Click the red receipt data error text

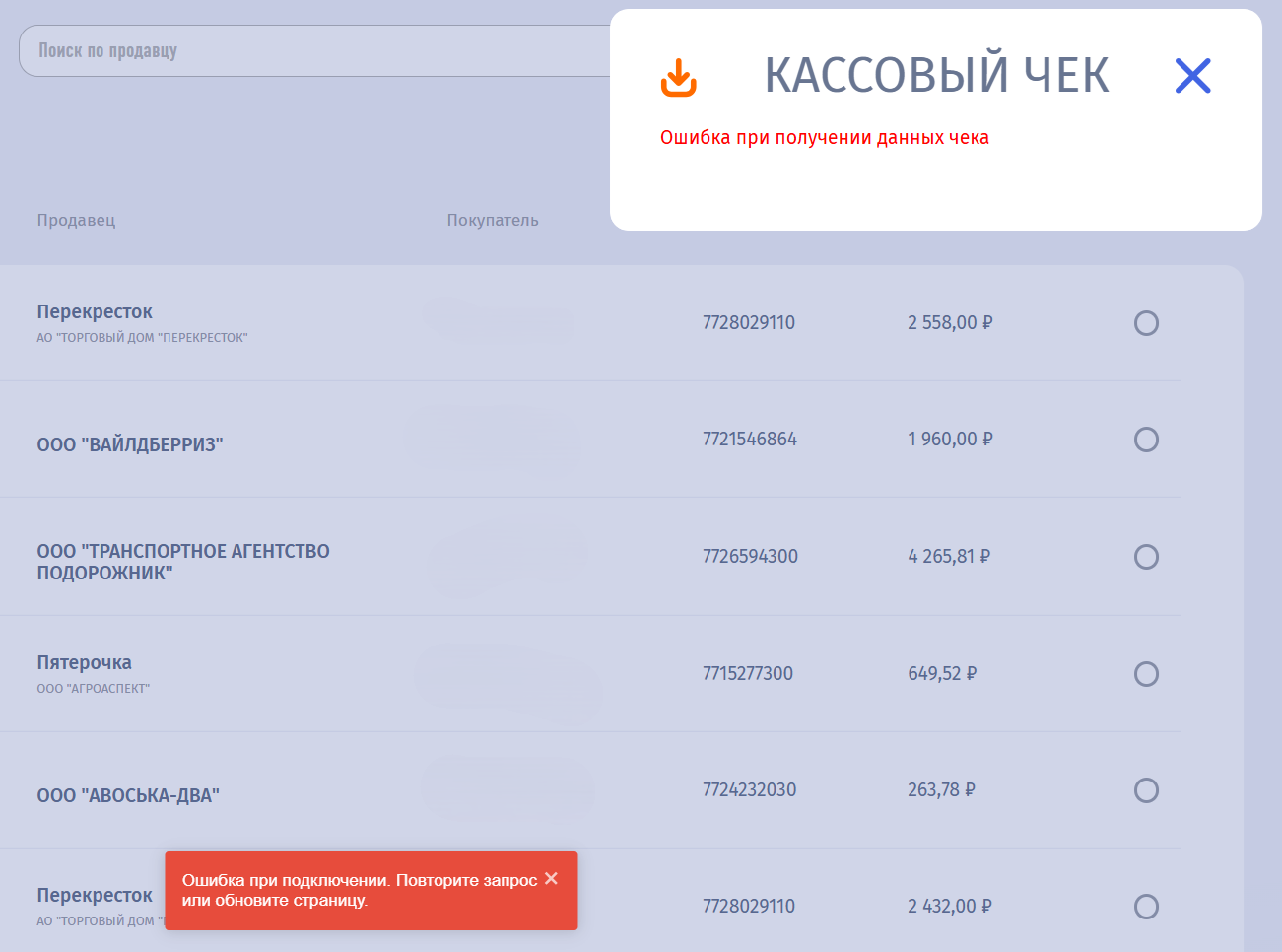(x=824, y=138)
